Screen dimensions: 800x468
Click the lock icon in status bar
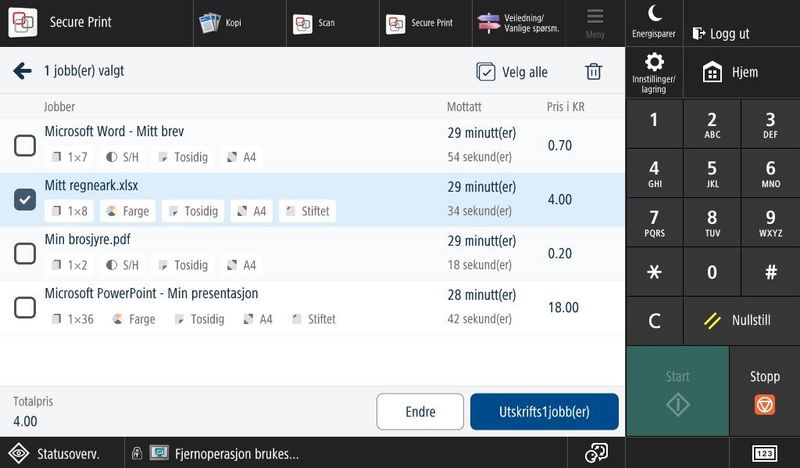pyautogui.click(x=136, y=453)
